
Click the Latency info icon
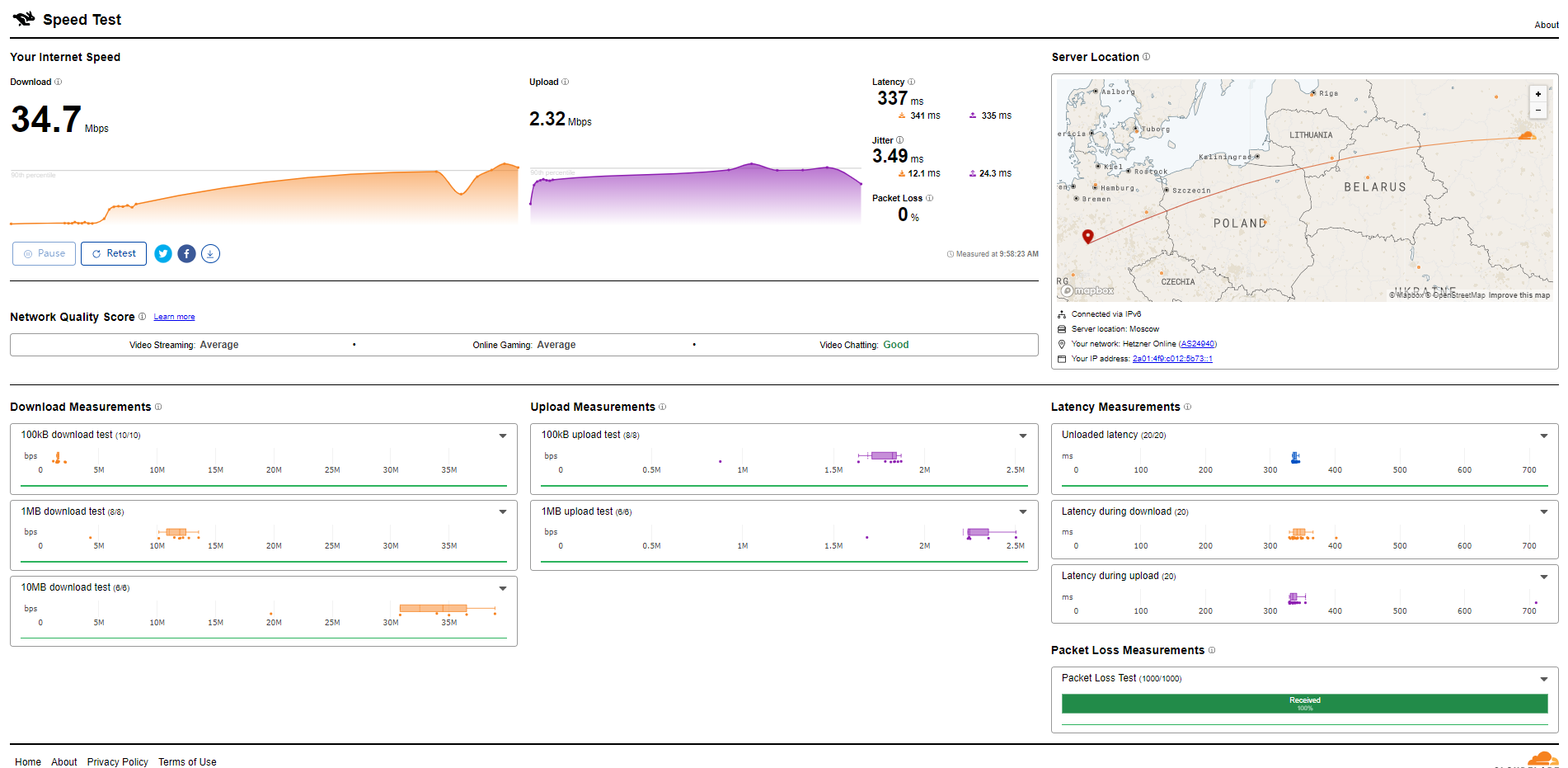click(911, 82)
